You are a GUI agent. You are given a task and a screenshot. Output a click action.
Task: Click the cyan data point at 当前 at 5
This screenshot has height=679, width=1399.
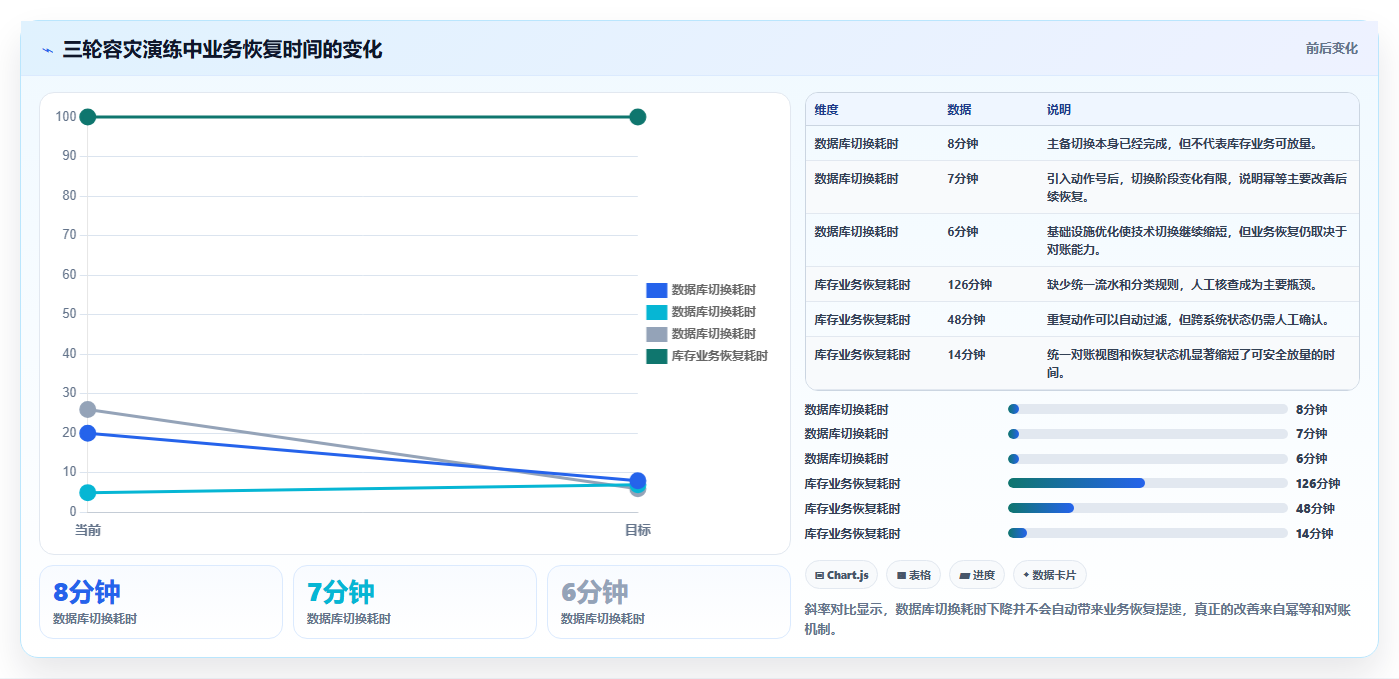pyautogui.click(x=88, y=492)
